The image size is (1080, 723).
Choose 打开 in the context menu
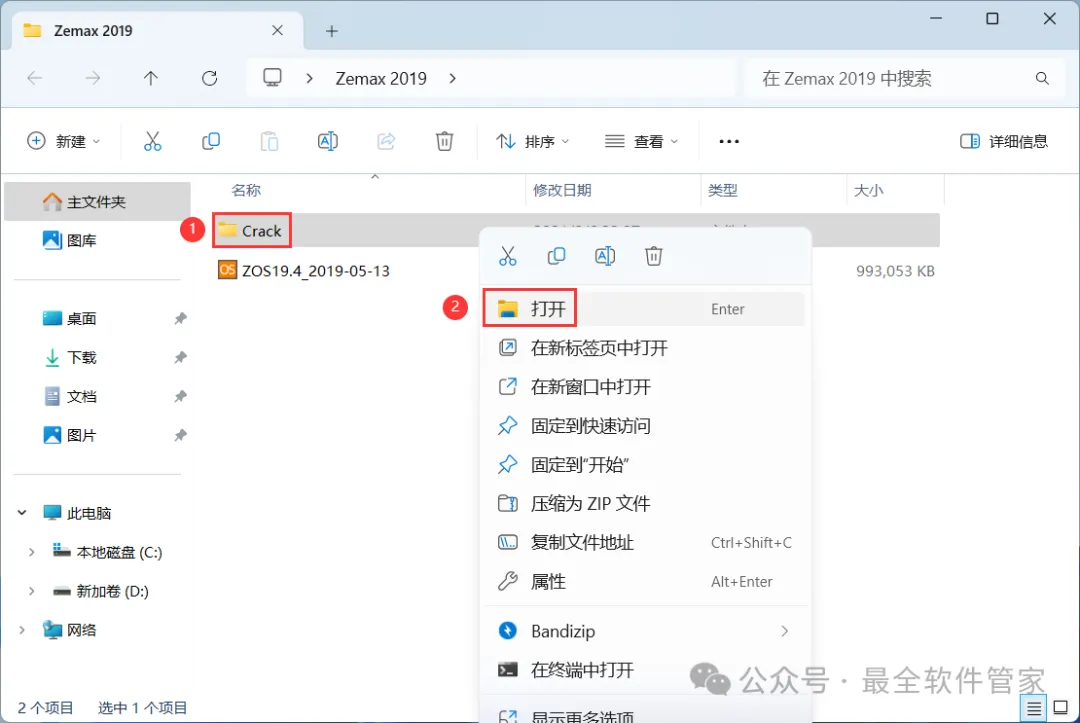643,308
